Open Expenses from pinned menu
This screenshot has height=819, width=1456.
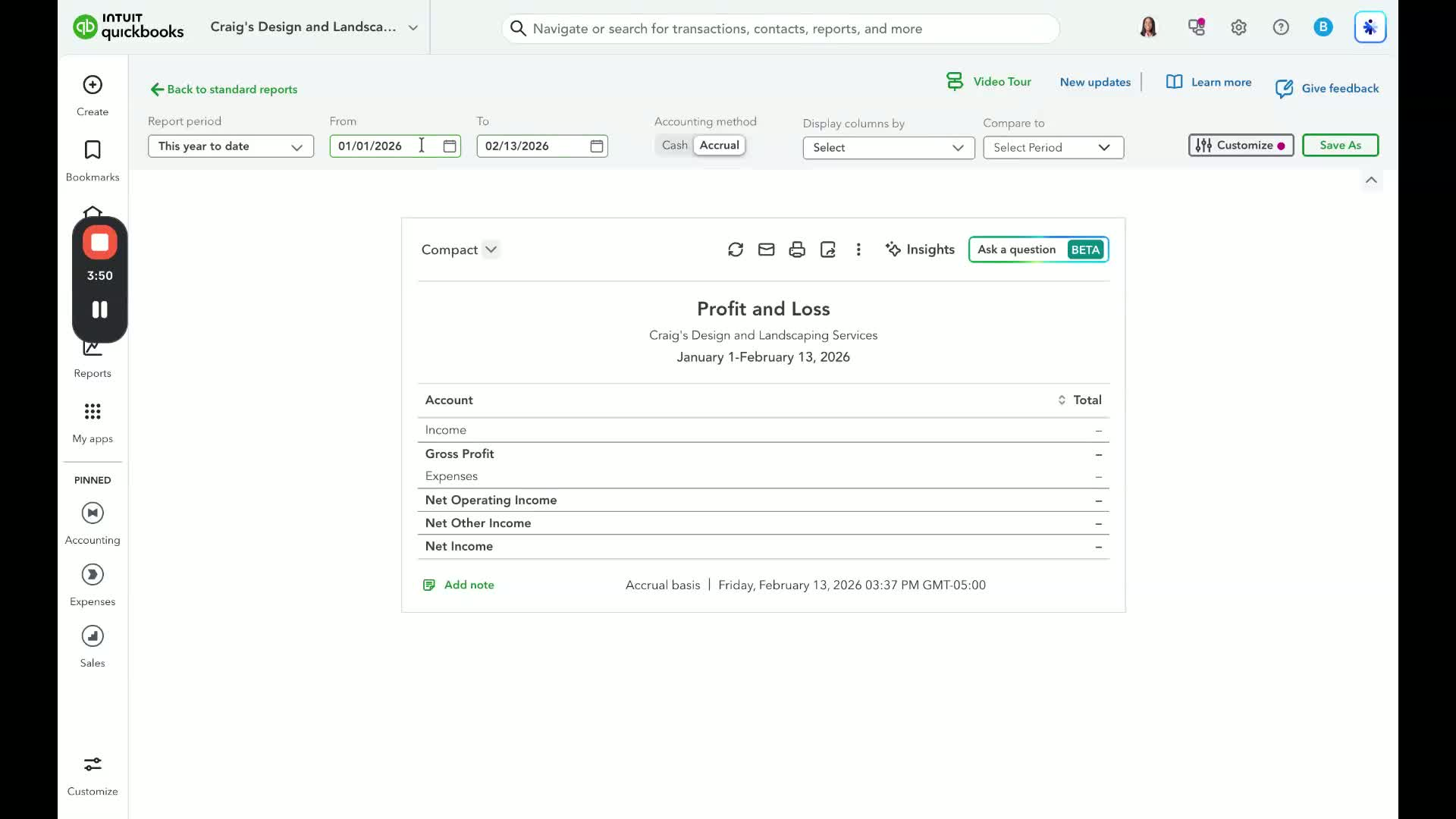point(93,575)
